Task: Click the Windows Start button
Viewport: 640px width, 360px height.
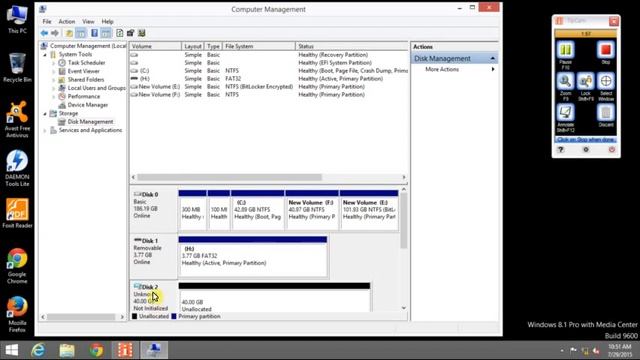Action: click(11, 350)
